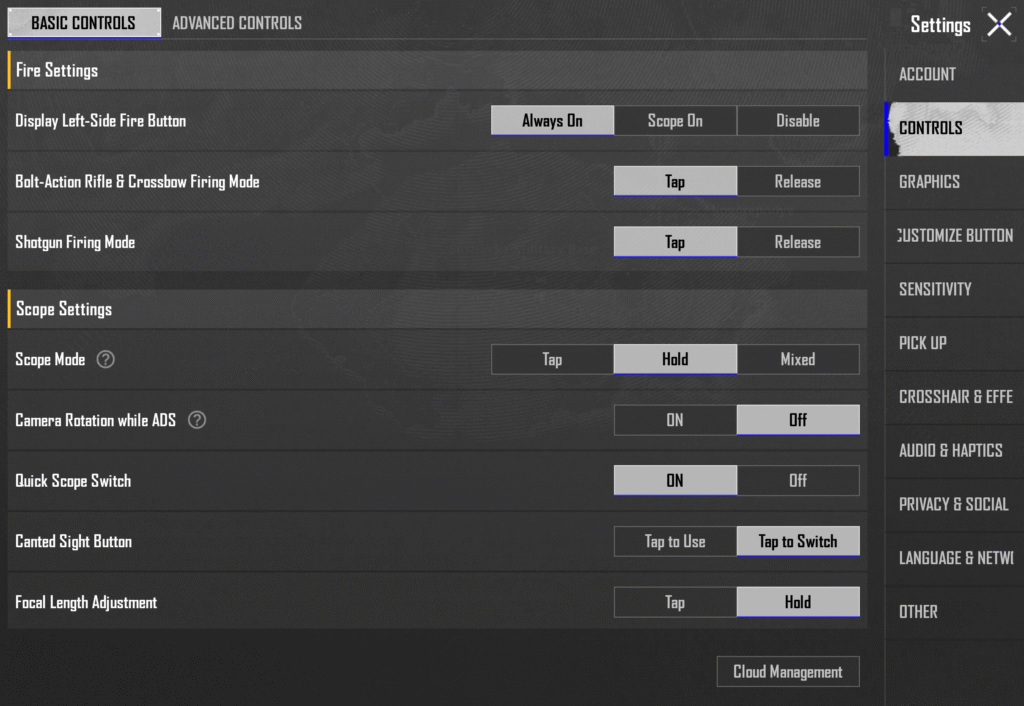This screenshot has height=706, width=1024.
Task: Switch to the Advanced Controls tab
Action: pos(237,23)
